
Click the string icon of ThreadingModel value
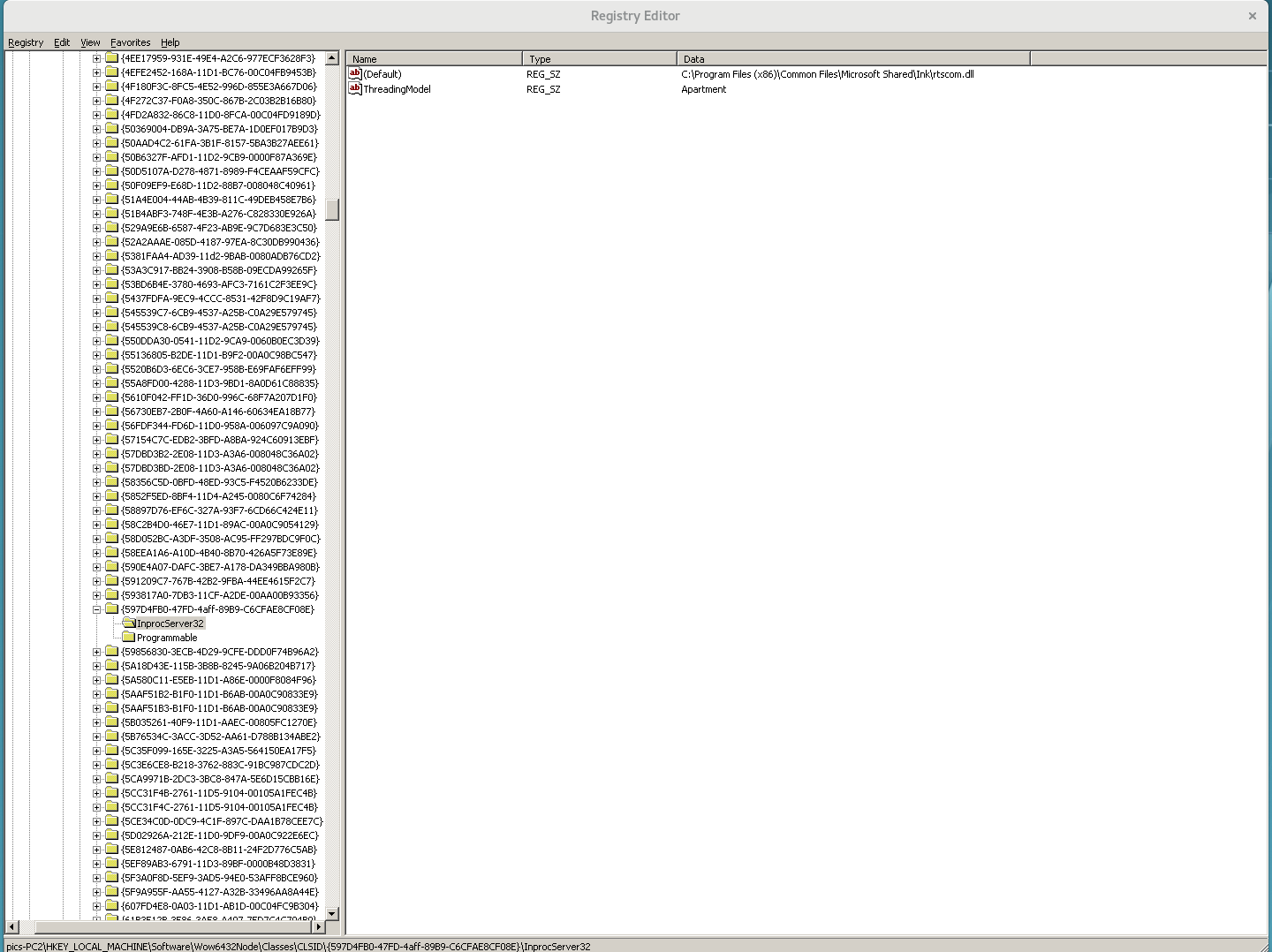(x=355, y=89)
